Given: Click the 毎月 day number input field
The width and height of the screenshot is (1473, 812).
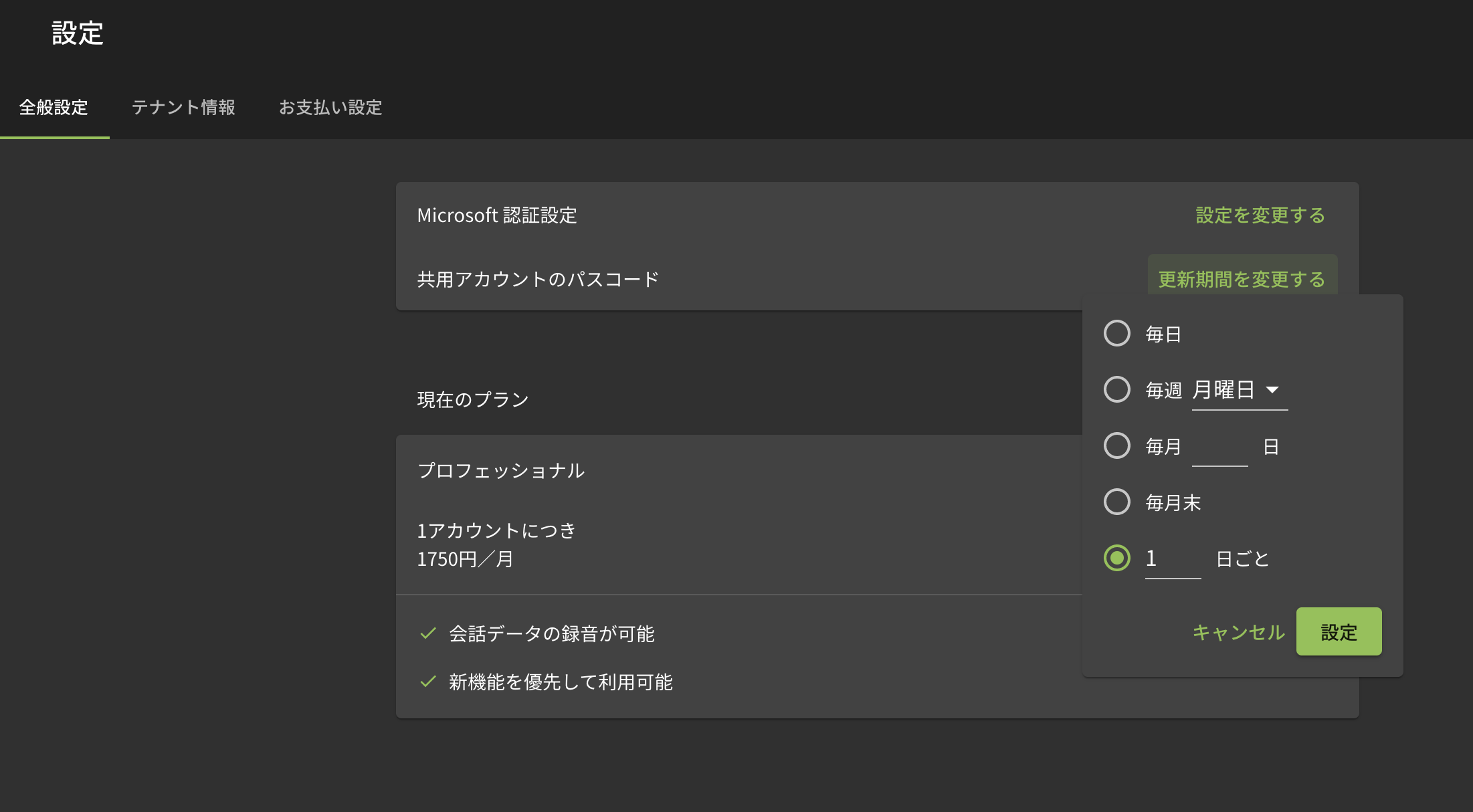Looking at the screenshot, I should [x=1219, y=447].
